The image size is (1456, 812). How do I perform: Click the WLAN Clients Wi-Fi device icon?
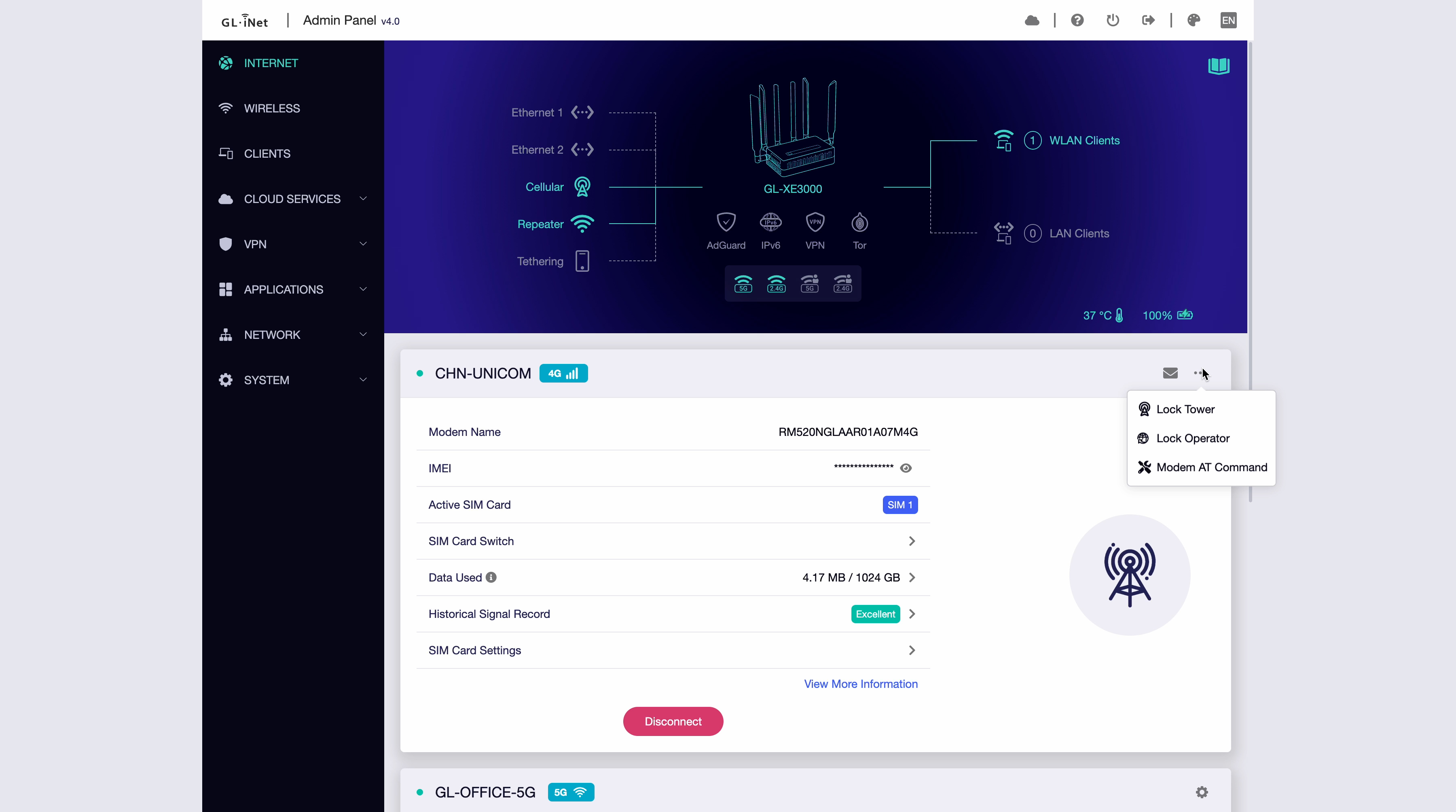[1003, 140]
